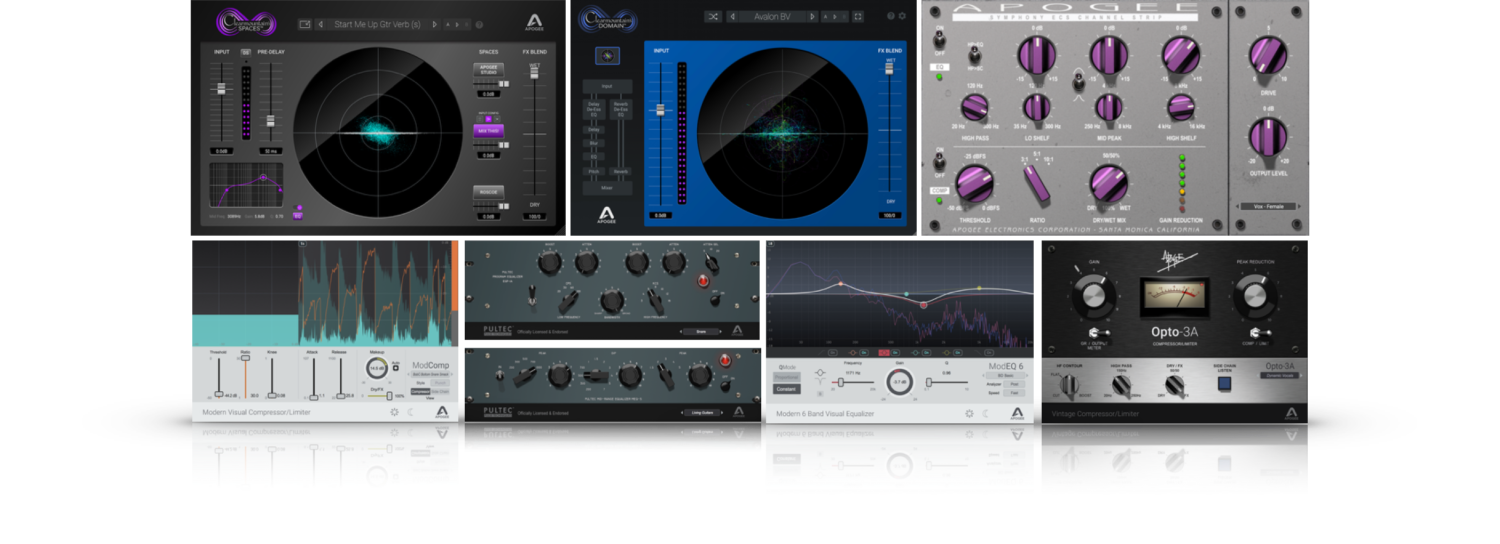Open the help icon in Spaces plugin
The width and height of the screenshot is (1500, 544).
(x=480, y=24)
